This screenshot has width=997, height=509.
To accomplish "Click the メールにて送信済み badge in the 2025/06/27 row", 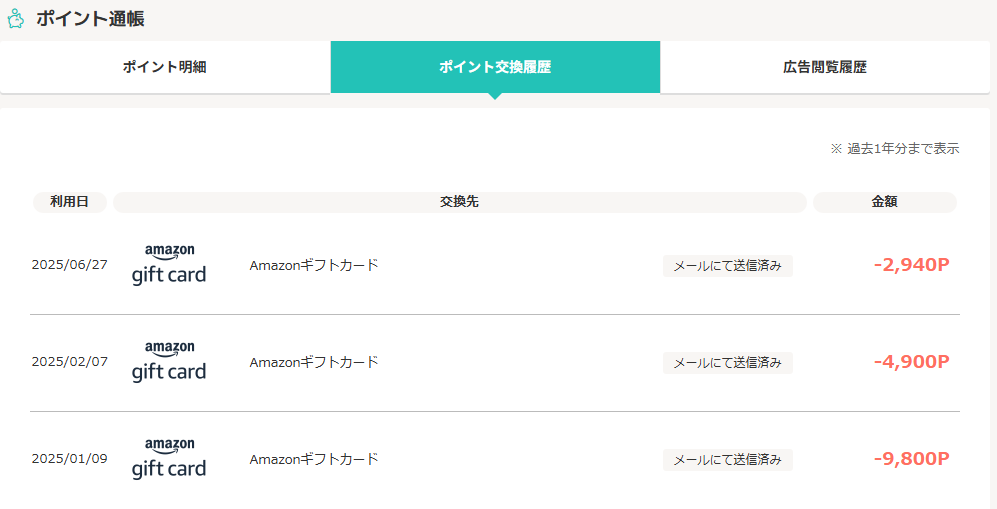I will coord(727,266).
